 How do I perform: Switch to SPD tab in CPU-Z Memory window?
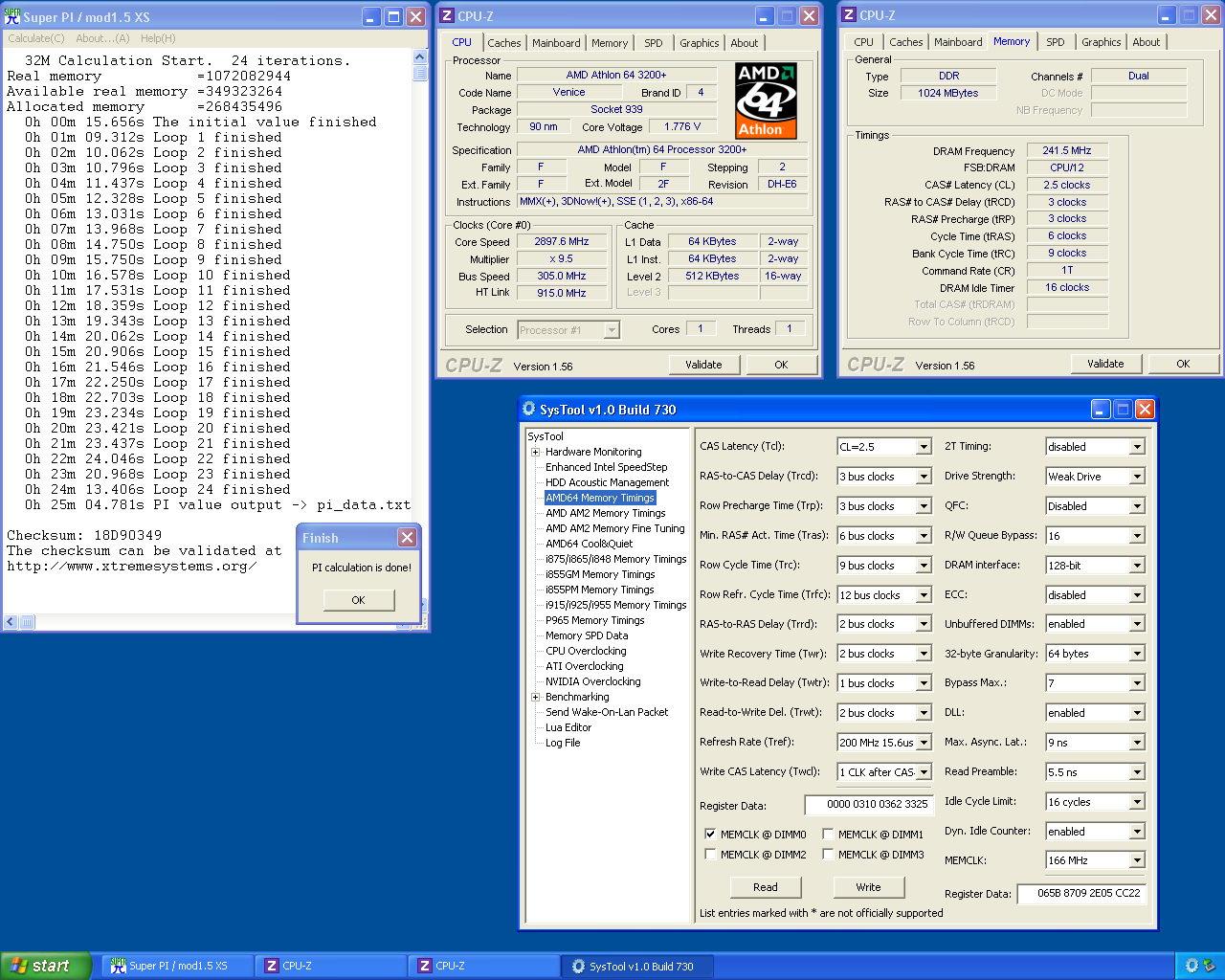pyautogui.click(x=1056, y=42)
